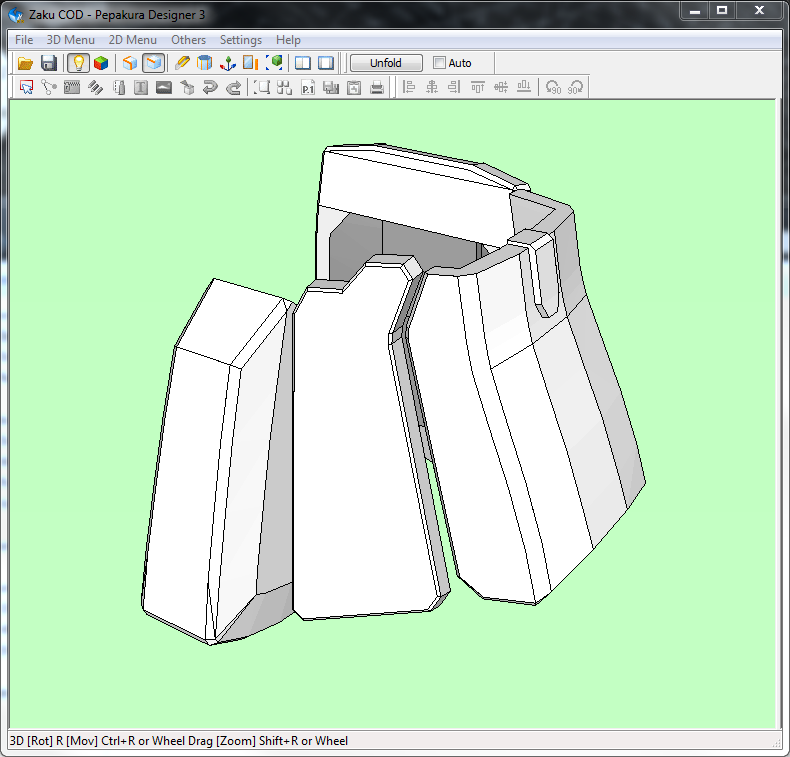This screenshot has width=790, height=757.
Task: Click the red and blue anchor axis icon
Action: coord(228,63)
